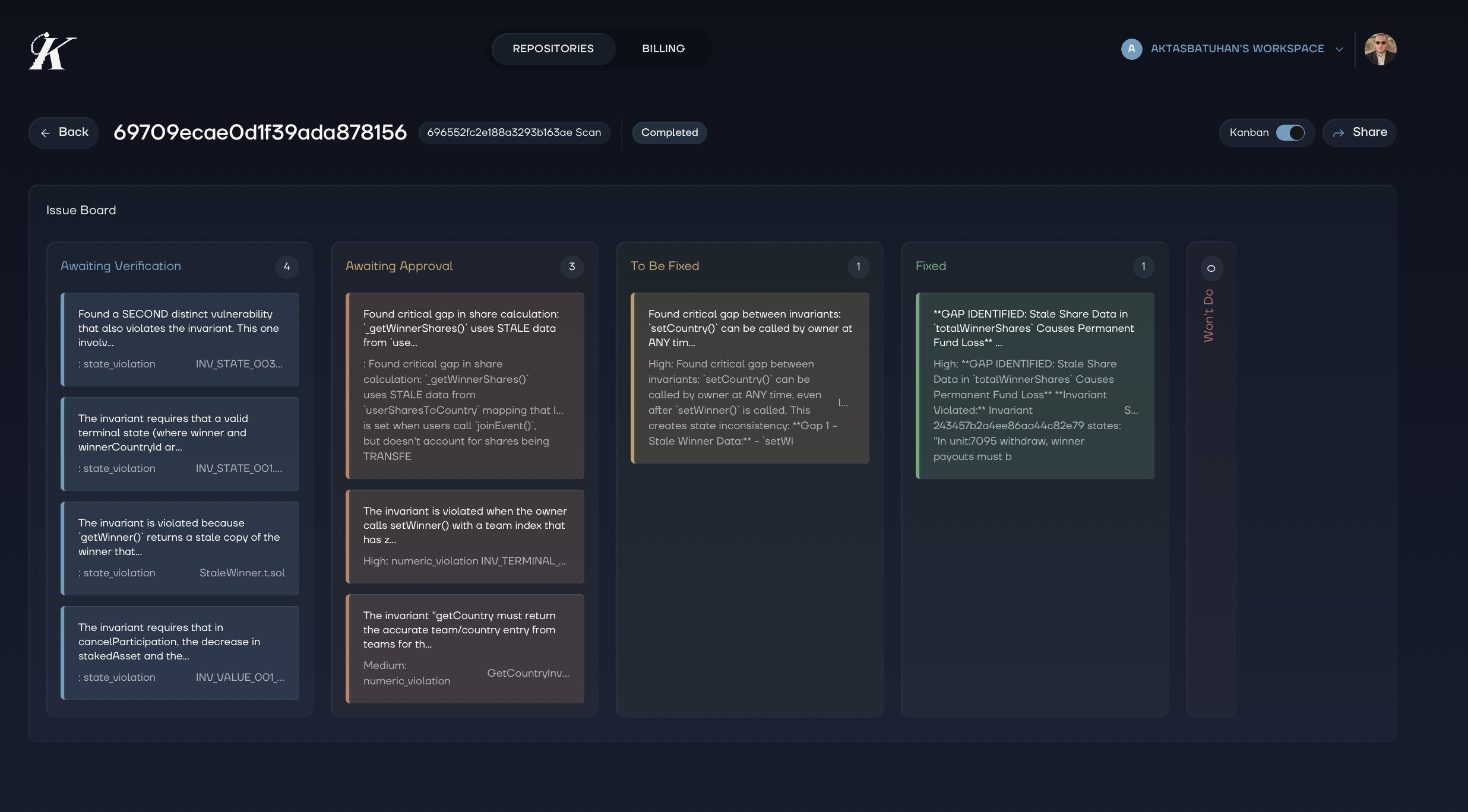Switch to the Repositories tab
This screenshot has width=1468, height=812.
(x=553, y=49)
